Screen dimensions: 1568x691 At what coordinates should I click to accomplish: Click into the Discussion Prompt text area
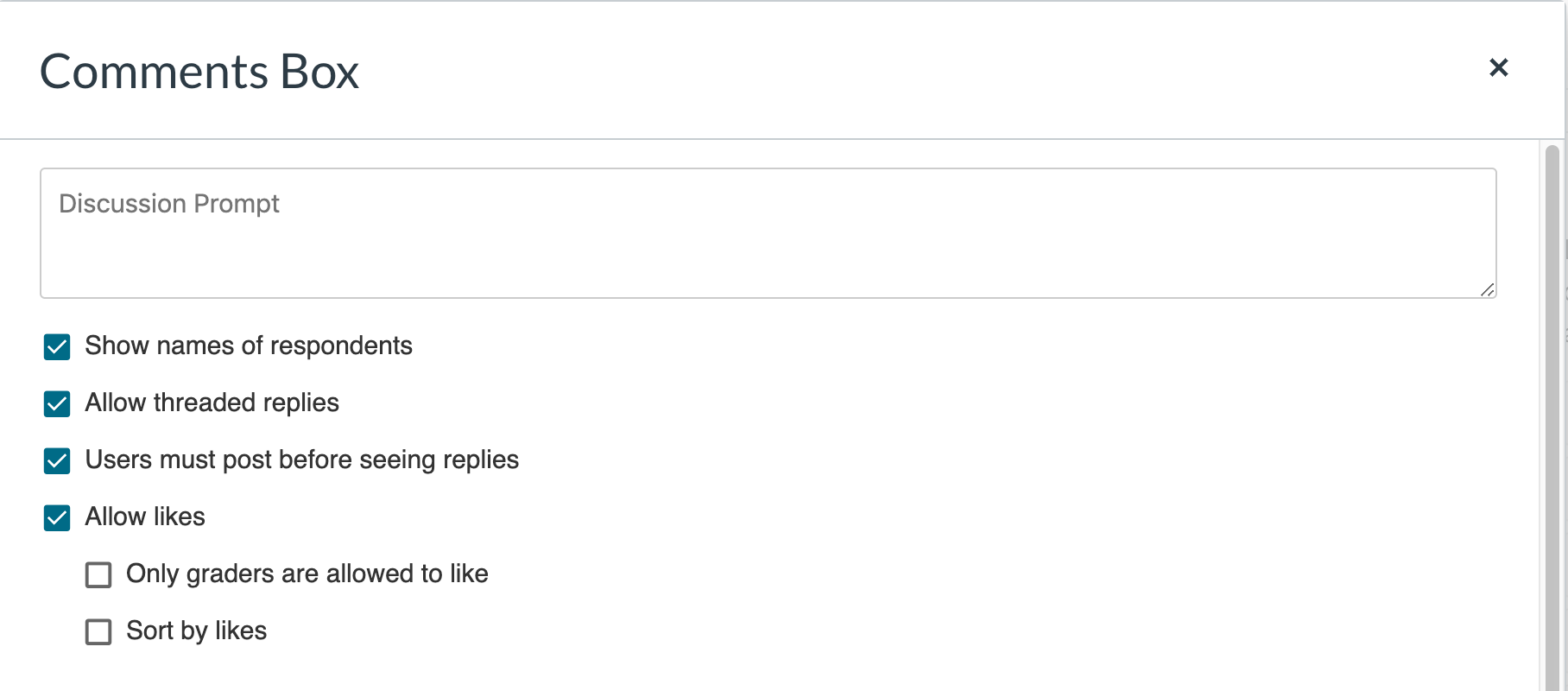click(x=767, y=233)
